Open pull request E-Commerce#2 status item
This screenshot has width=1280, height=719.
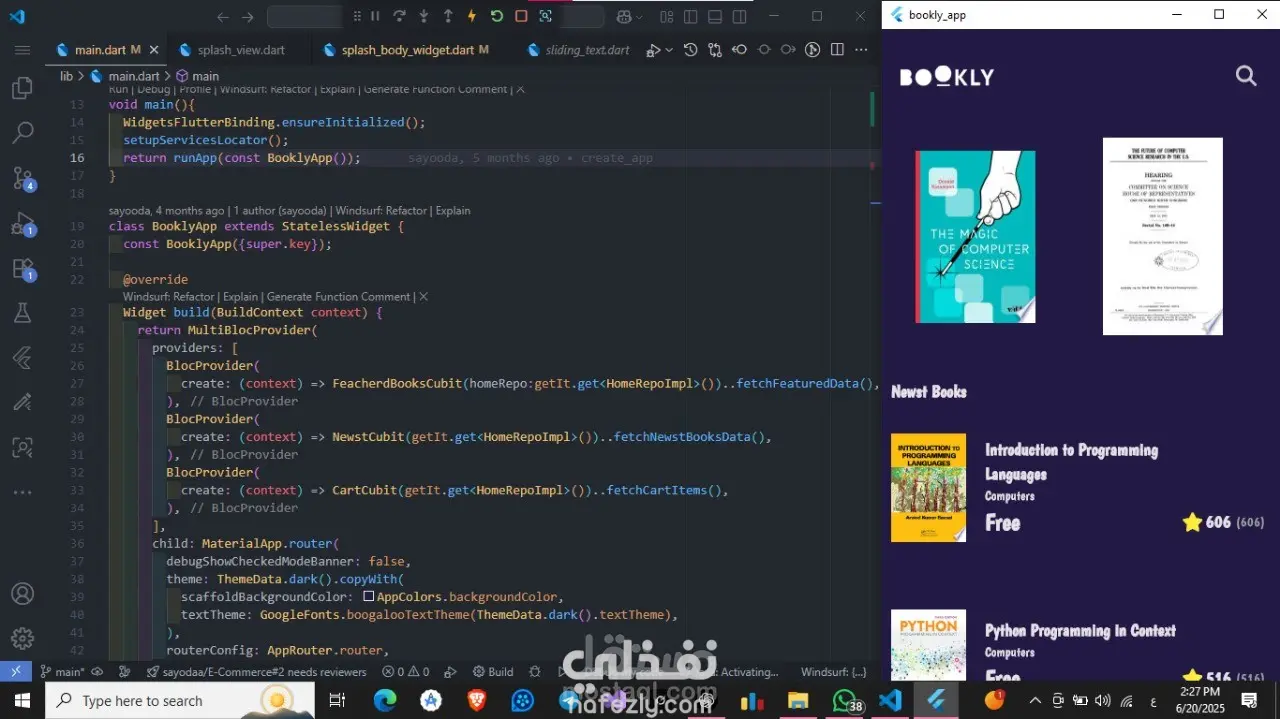[x=256, y=672]
